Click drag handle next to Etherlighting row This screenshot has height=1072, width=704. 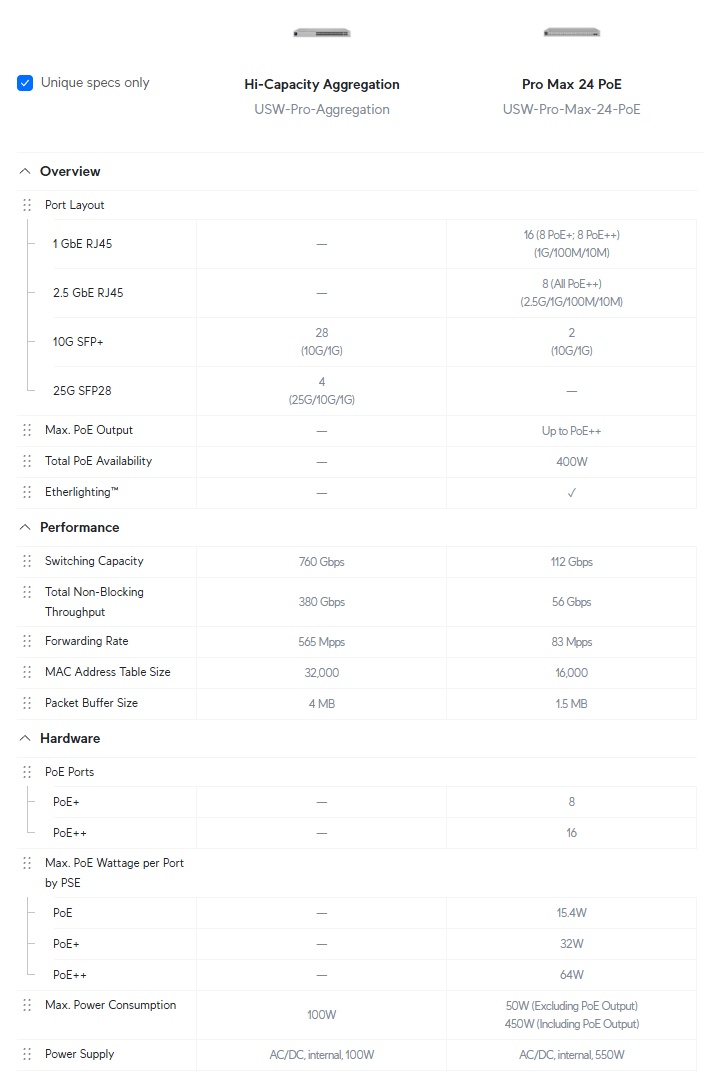click(27, 492)
